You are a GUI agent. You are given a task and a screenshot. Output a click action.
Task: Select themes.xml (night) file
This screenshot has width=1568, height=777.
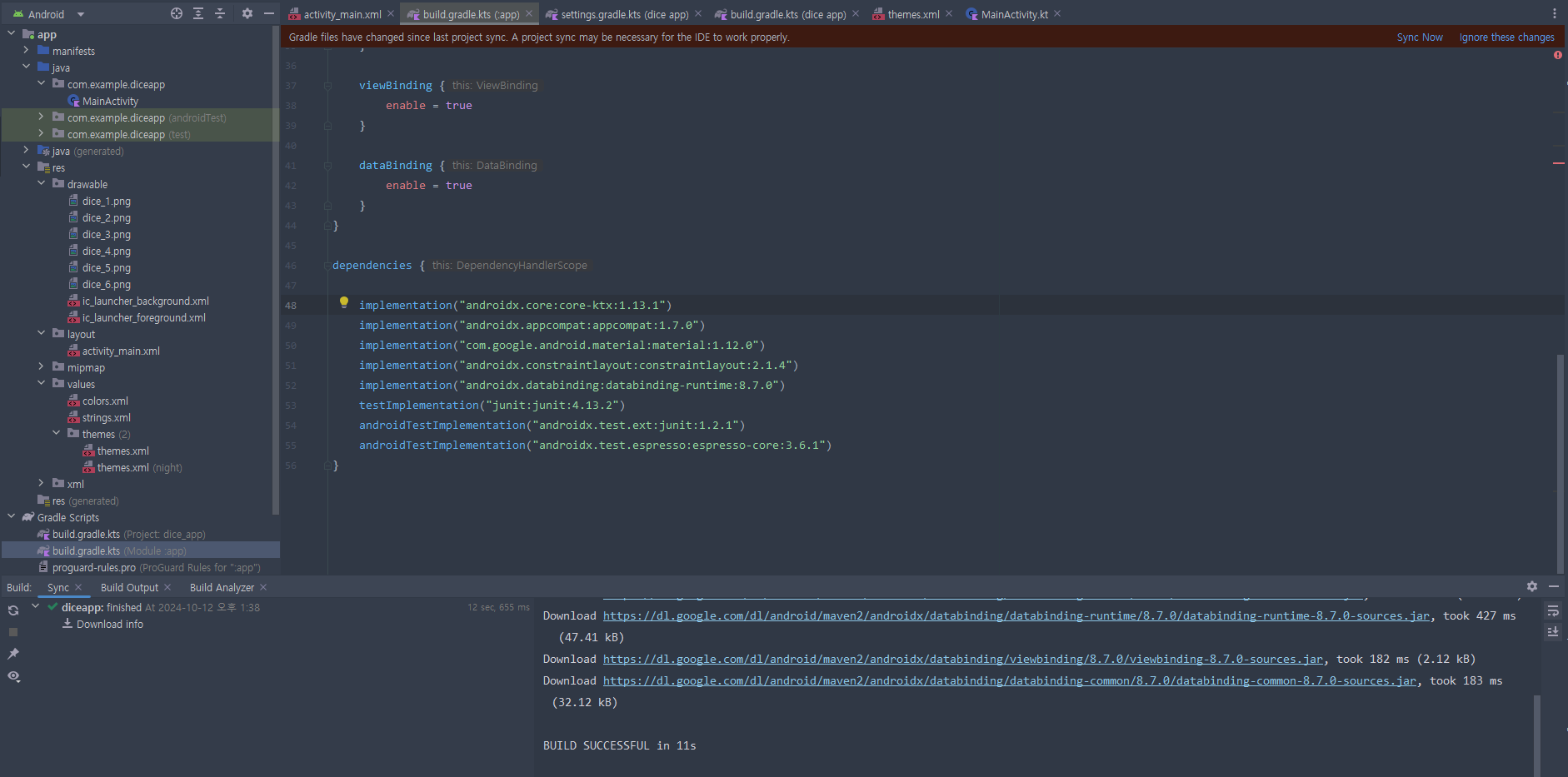tap(139, 467)
